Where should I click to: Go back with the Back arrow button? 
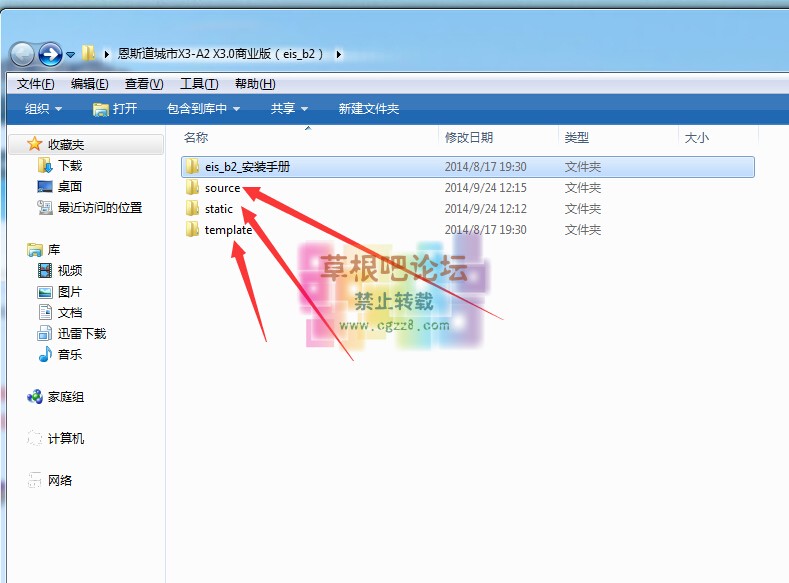point(22,54)
